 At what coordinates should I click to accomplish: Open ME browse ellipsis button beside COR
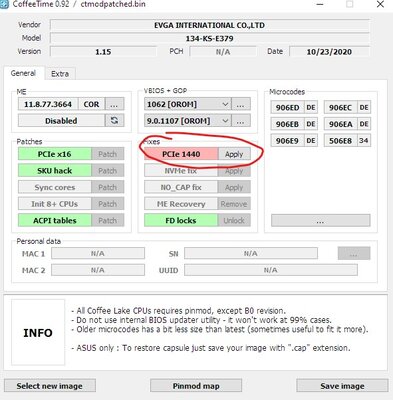tap(114, 104)
